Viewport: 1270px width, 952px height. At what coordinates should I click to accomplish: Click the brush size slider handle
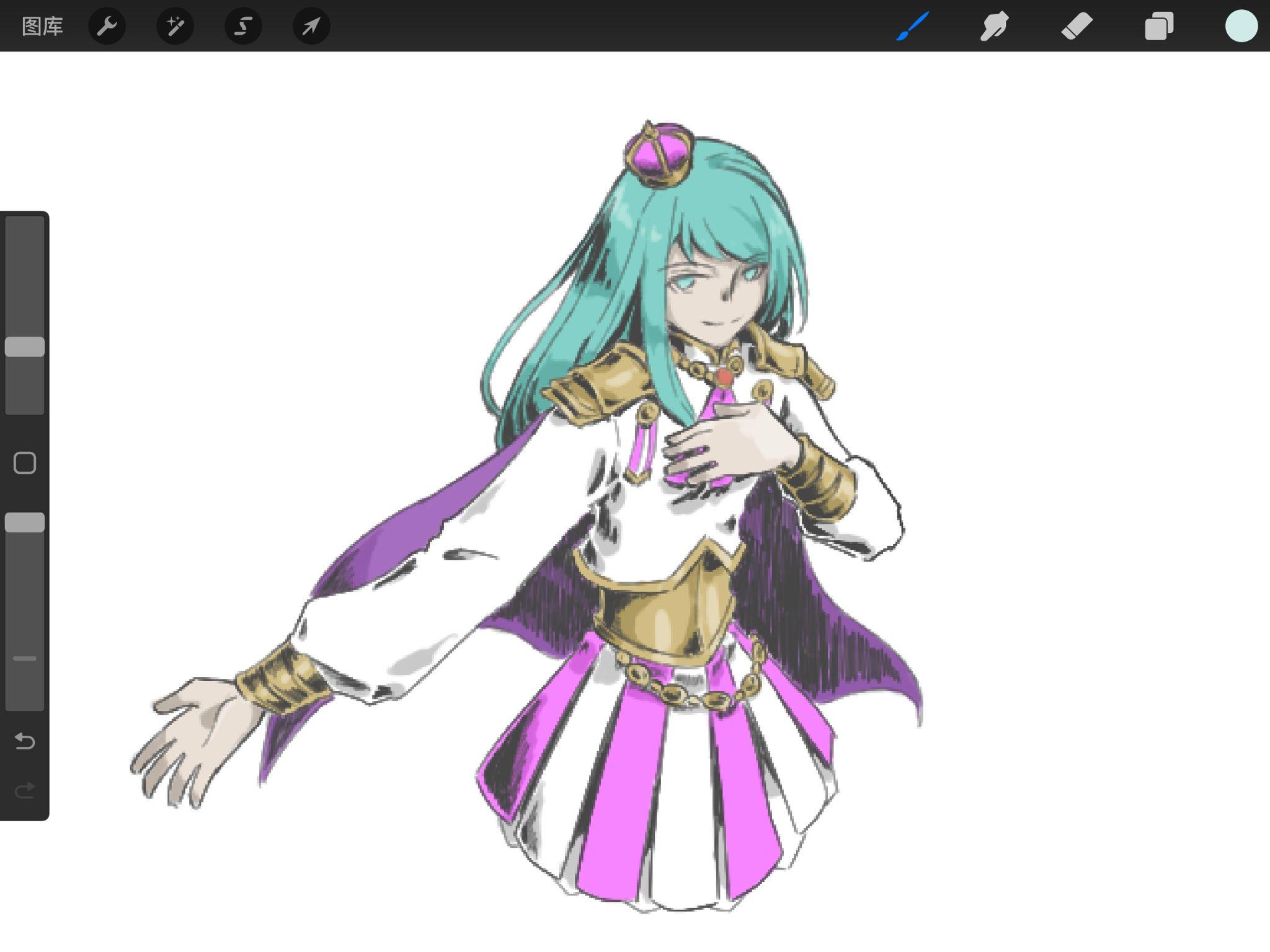[x=25, y=347]
